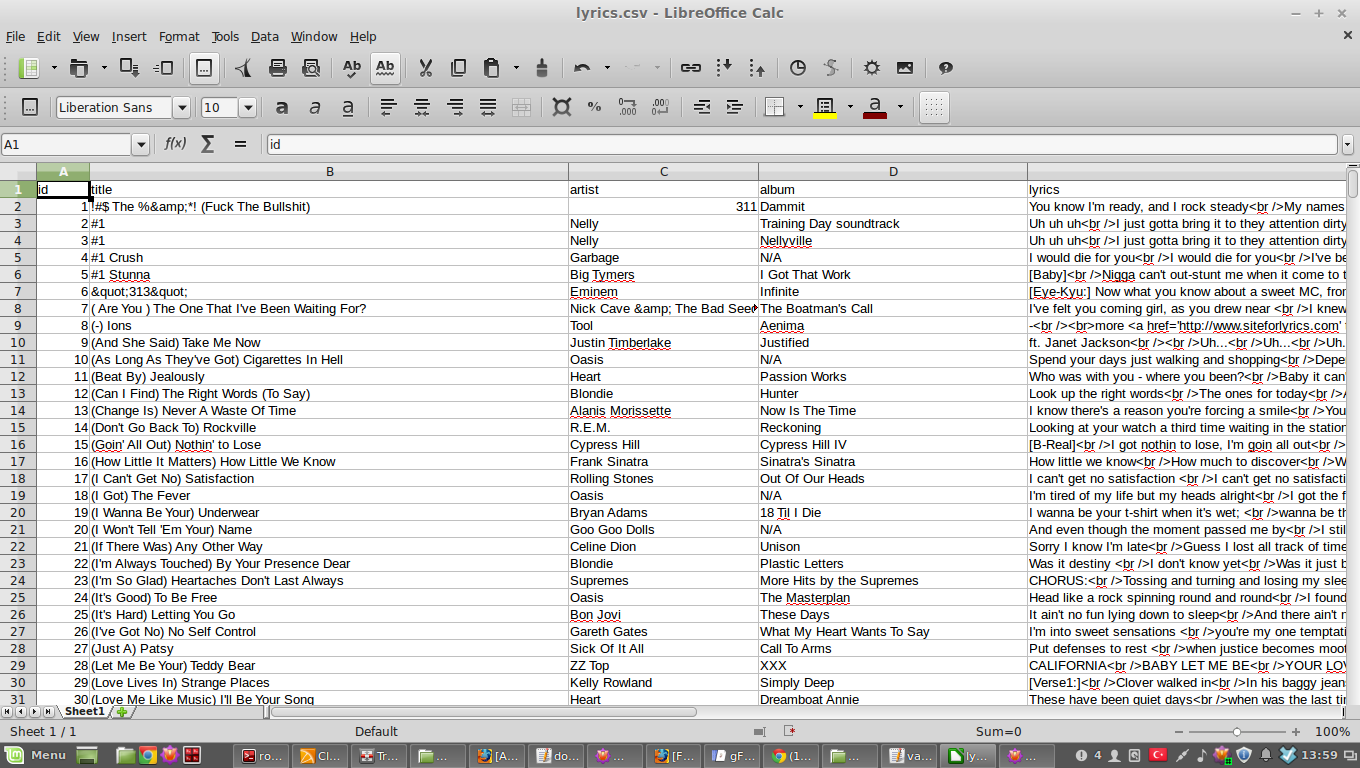
Task: Click the Sort Descending icon
Action: coord(757,68)
